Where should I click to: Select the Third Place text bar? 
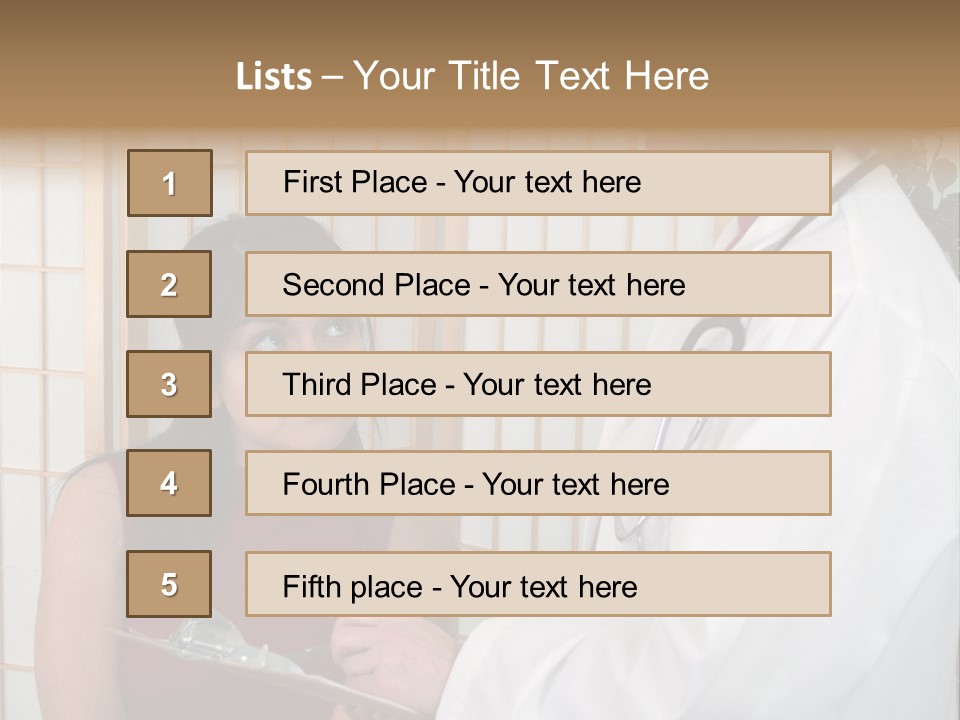[x=538, y=384]
